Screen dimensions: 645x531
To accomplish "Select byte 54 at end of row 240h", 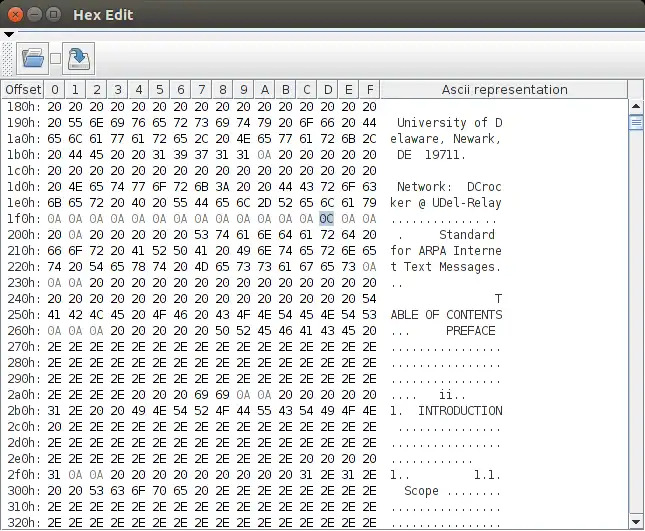I will point(369,299).
